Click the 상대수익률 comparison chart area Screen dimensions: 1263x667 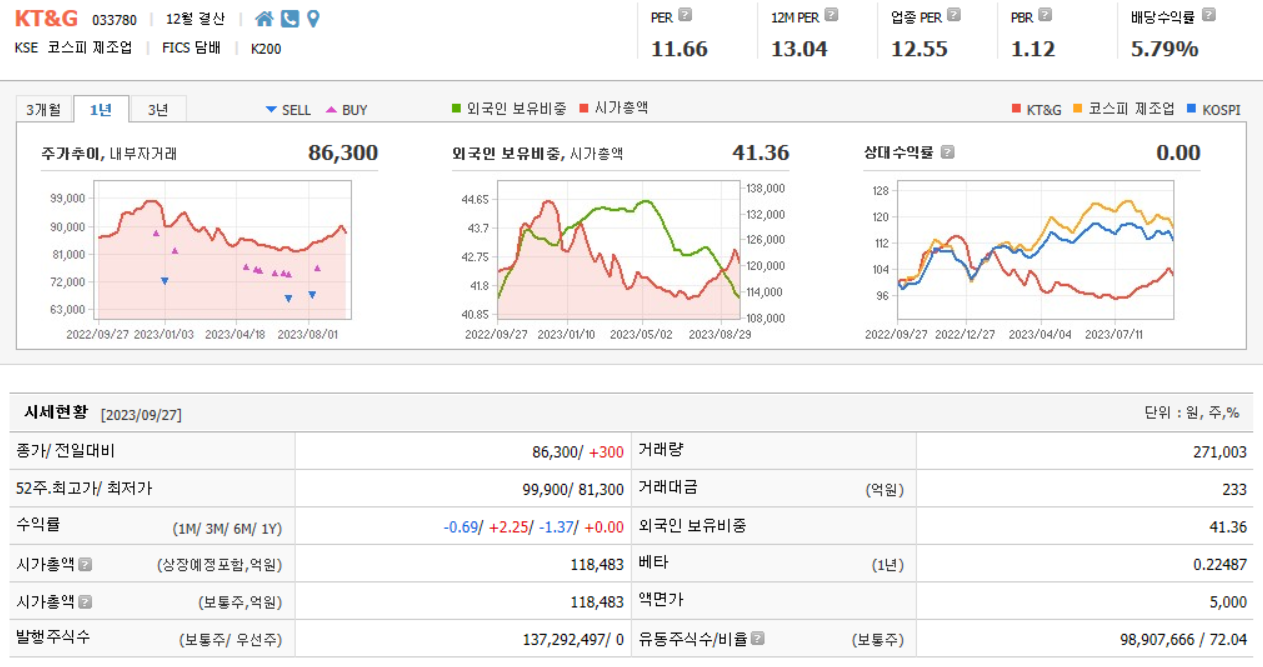tap(1036, 249)
